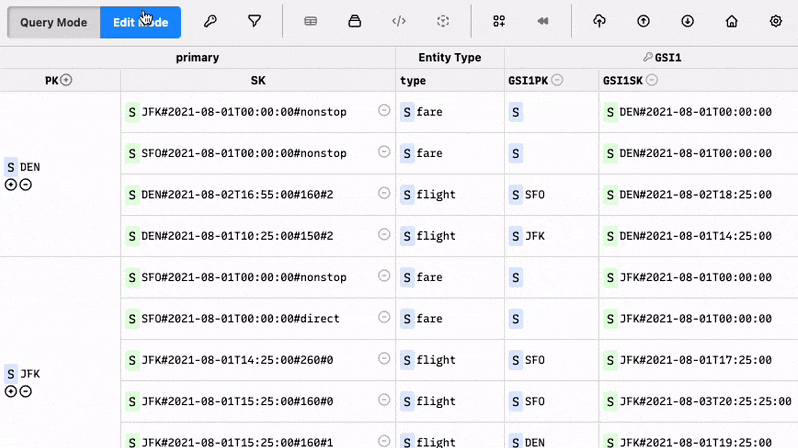This screenshot has height=448, width=798.
Task: Click minus icon on the SFO#2021-08-01T00:00:00#direct row
Action: pos(384,317)
